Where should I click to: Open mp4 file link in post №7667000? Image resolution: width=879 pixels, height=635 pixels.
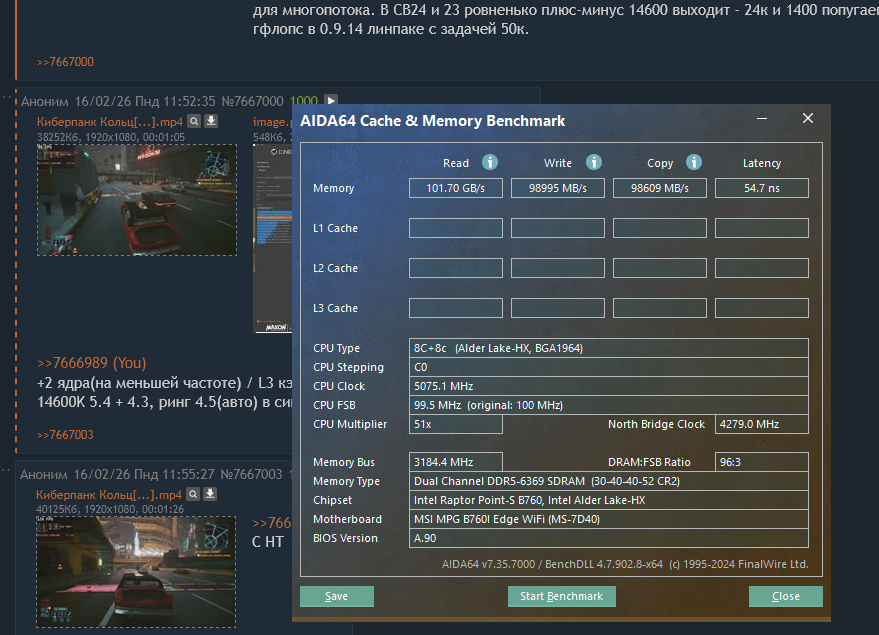tap(110, 122)
